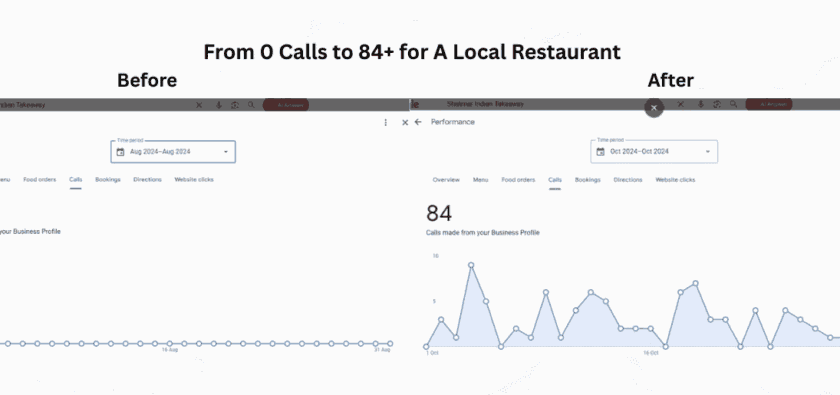This screenshot has height=395, width=840.
Task: Open the three-dot menu in the Before panel
Action: point(385,123)
